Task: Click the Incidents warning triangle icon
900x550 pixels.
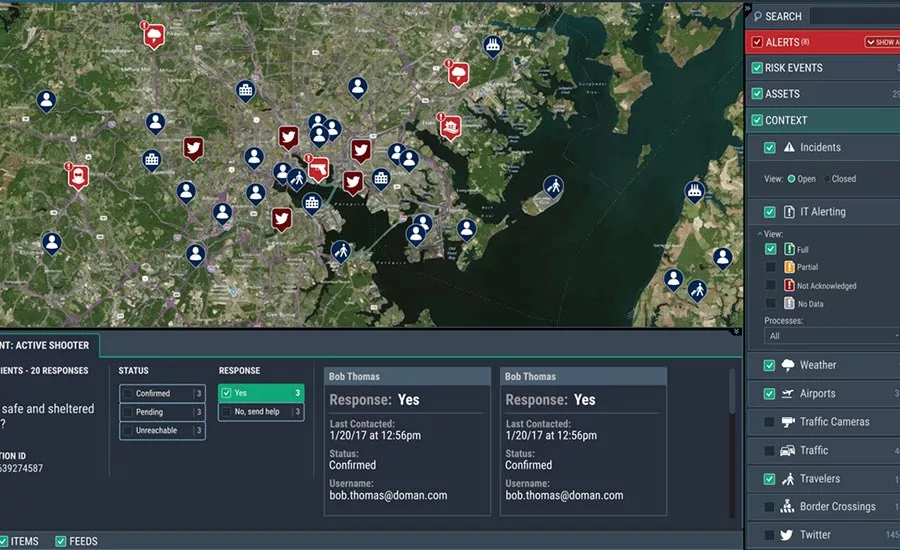Action: [x=789, y=147]
